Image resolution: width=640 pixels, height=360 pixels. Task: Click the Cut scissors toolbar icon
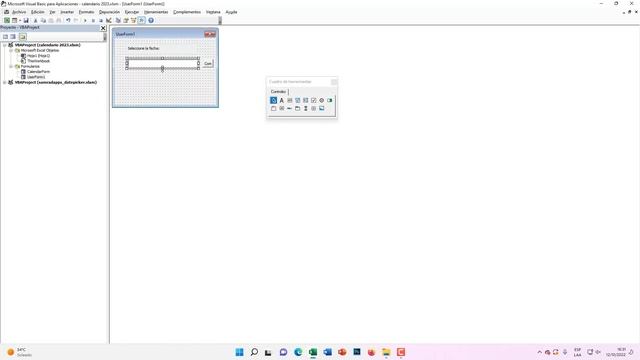36,20
